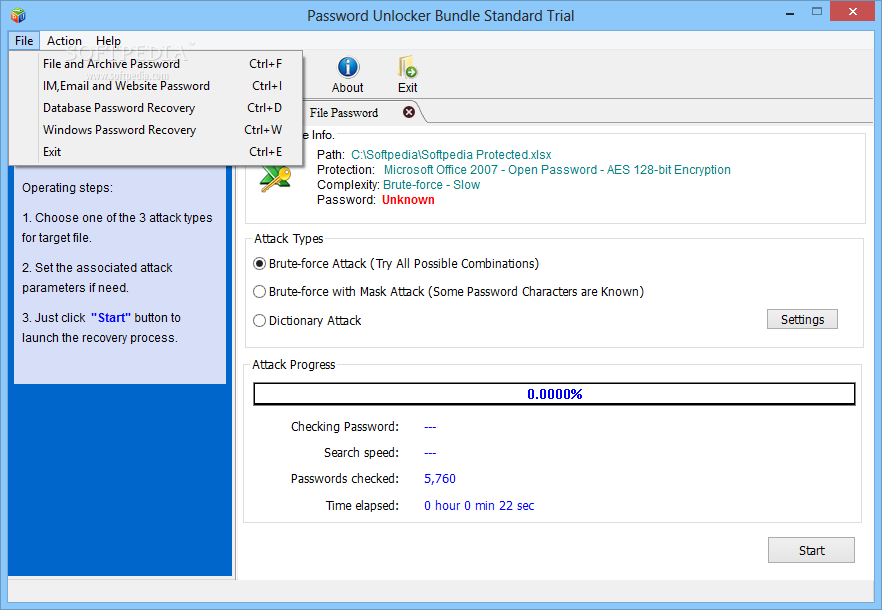Screen dimensions: 882x610
Task: Click the attack progress bar at 0.0000%
Action: point(554,394)
